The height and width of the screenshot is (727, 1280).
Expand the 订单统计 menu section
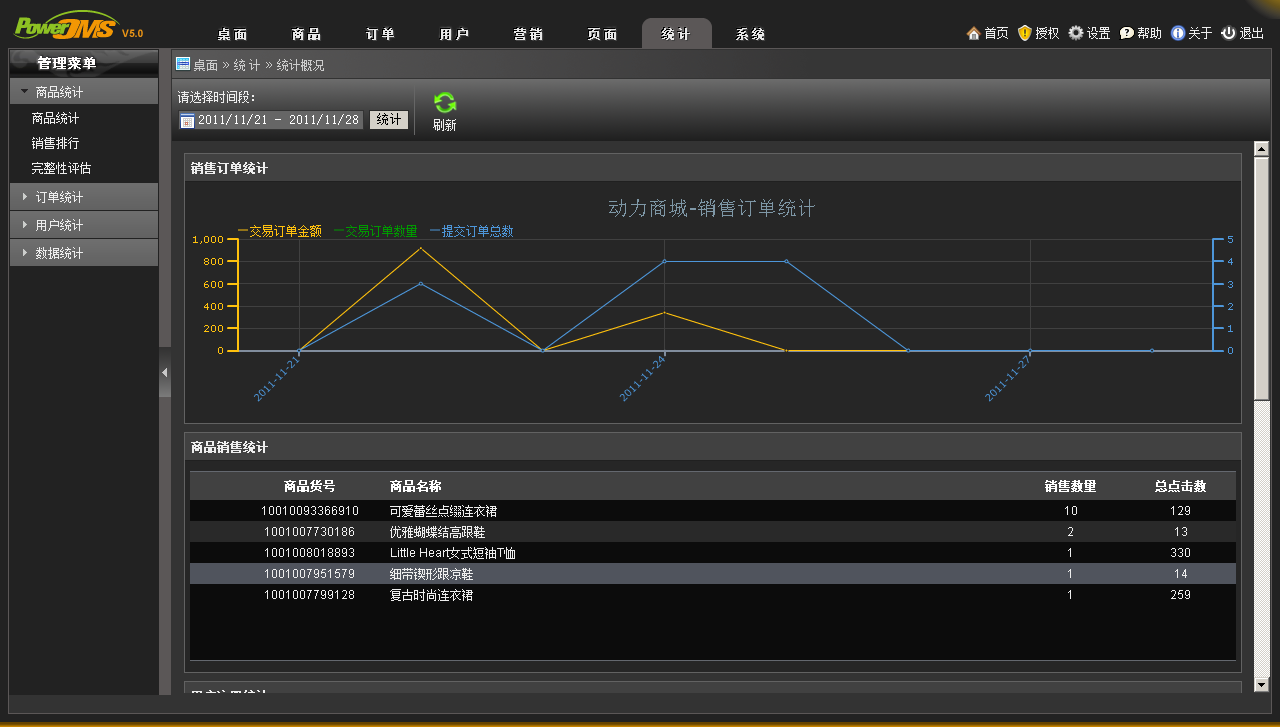pyautogui.click(x=59, y=197)
